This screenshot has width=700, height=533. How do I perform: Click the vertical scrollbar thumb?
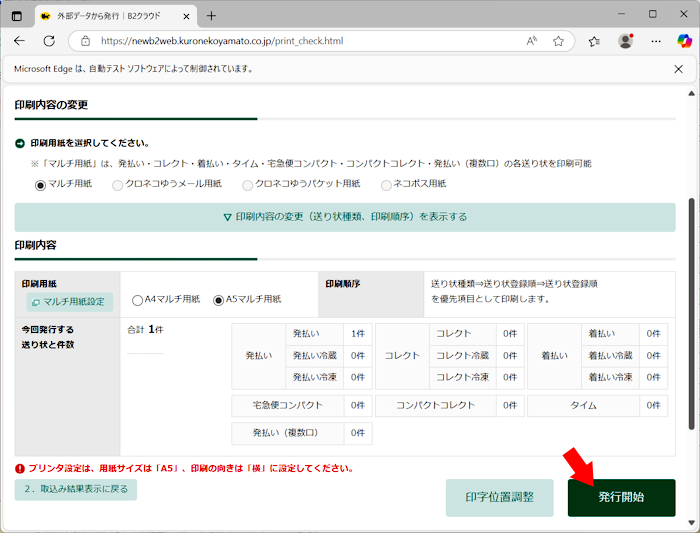point(692,313)
